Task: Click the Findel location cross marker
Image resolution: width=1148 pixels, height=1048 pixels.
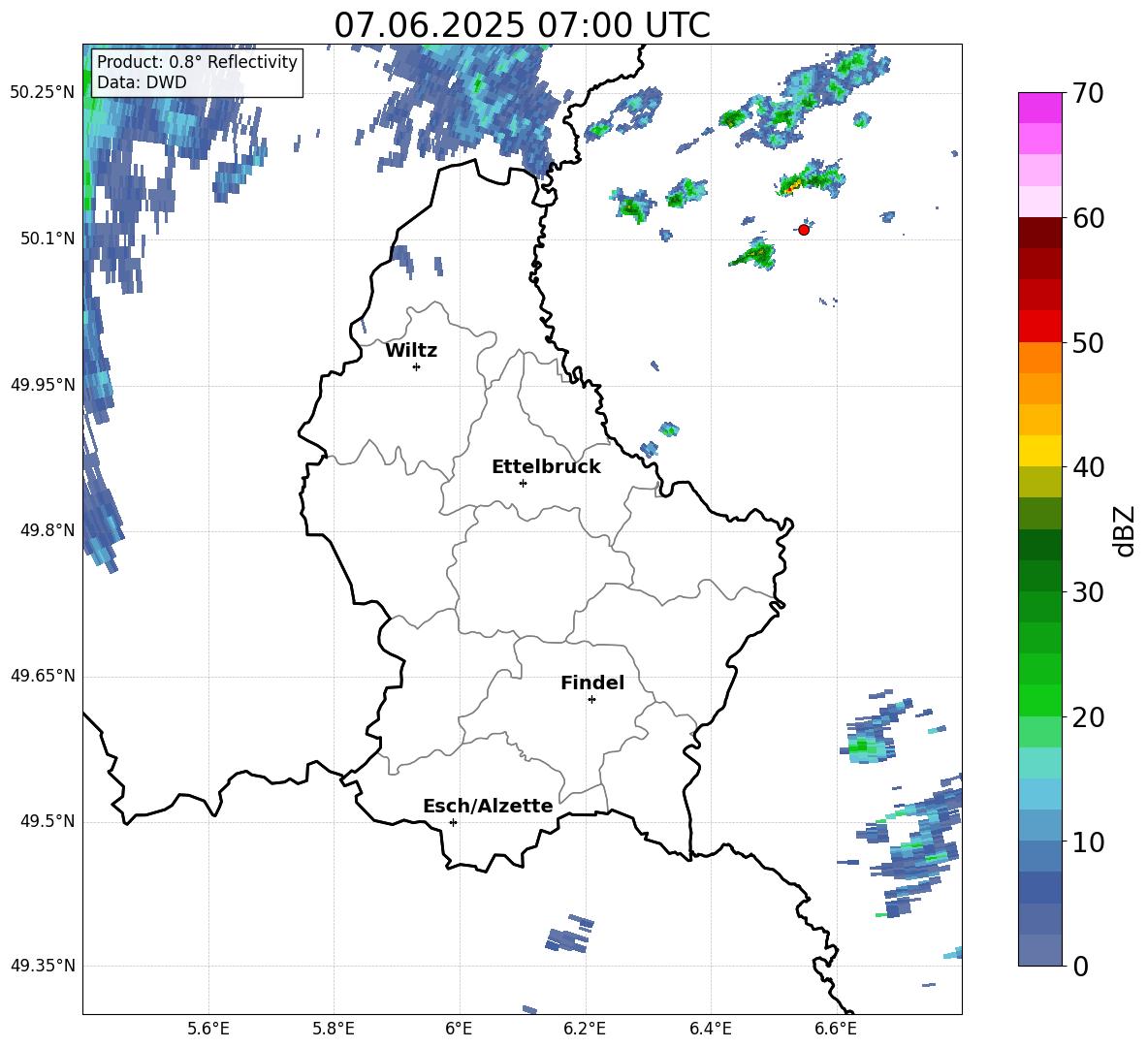Action: [x=591, y=700]
